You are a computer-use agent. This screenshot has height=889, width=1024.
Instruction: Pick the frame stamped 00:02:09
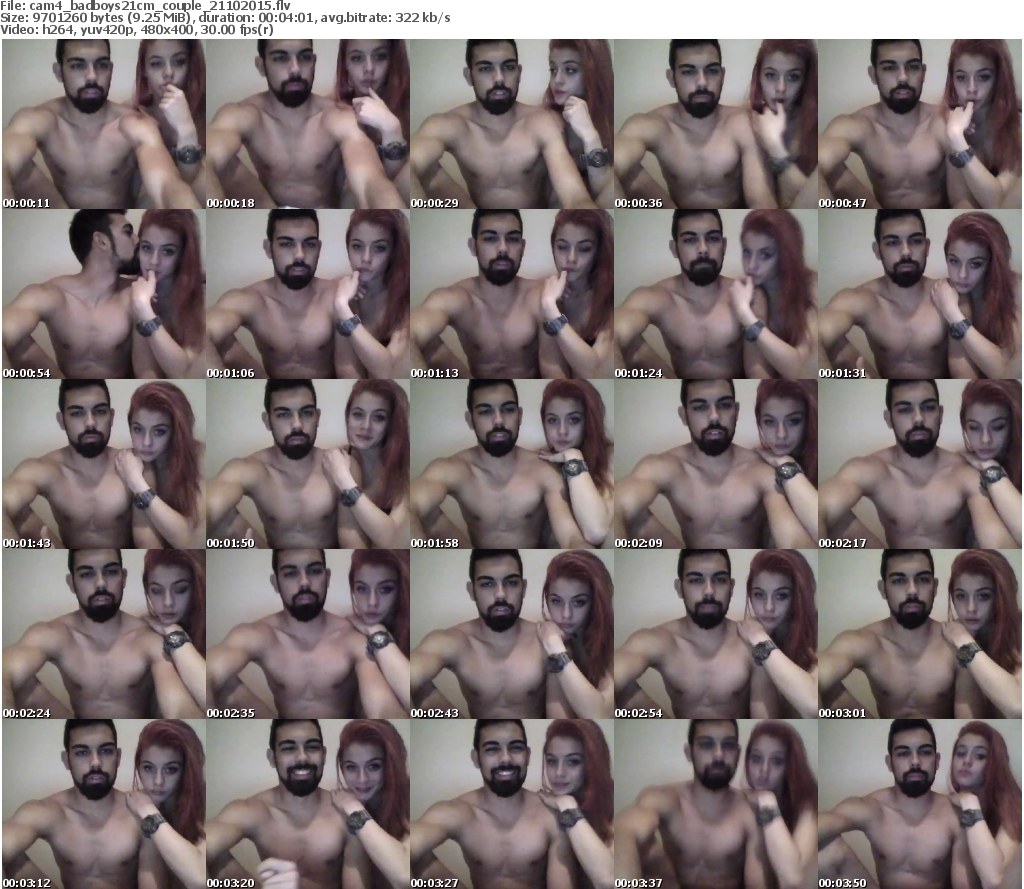(716, 464)
